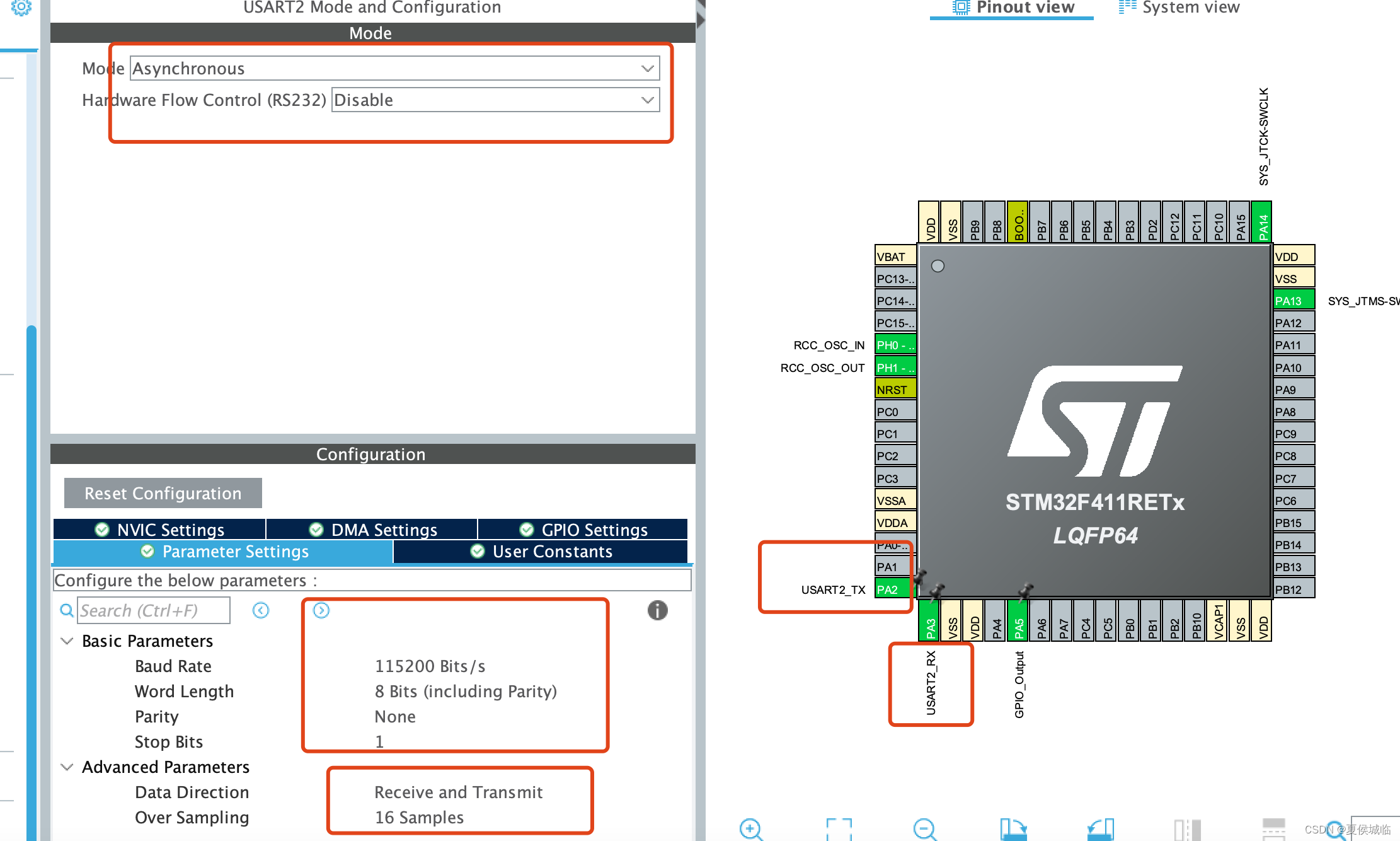Open the GPIO Settings tab
This screenshot has height=841, width=1400.
[x=583, y=530]
